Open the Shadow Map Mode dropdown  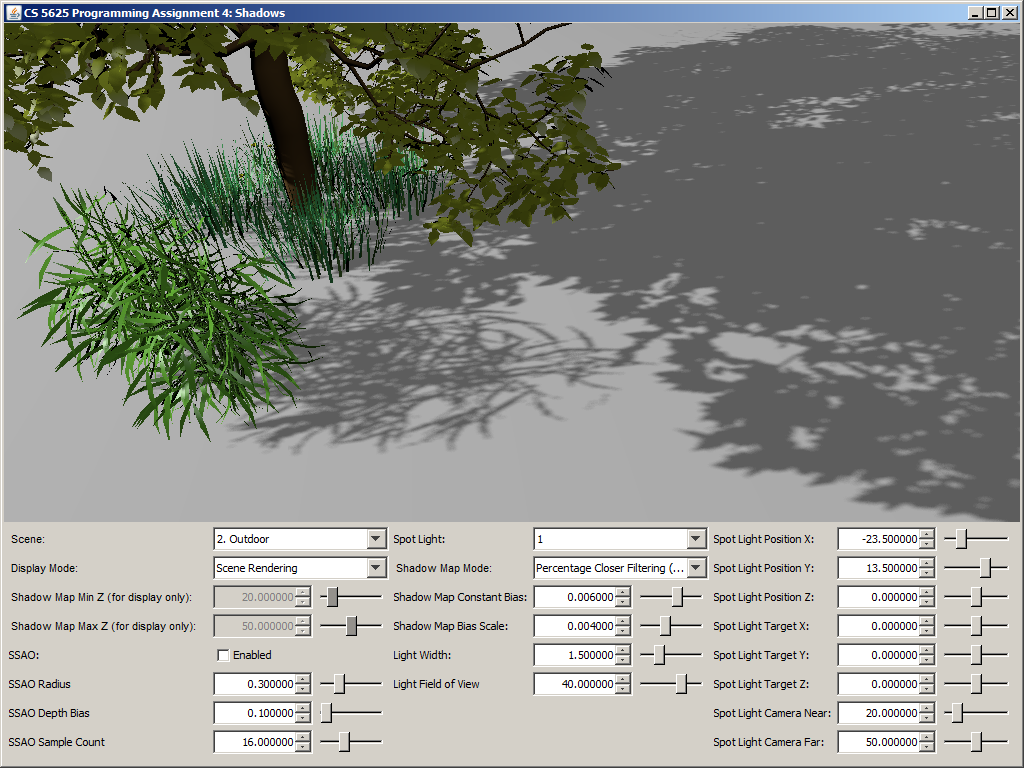point(696,568)
